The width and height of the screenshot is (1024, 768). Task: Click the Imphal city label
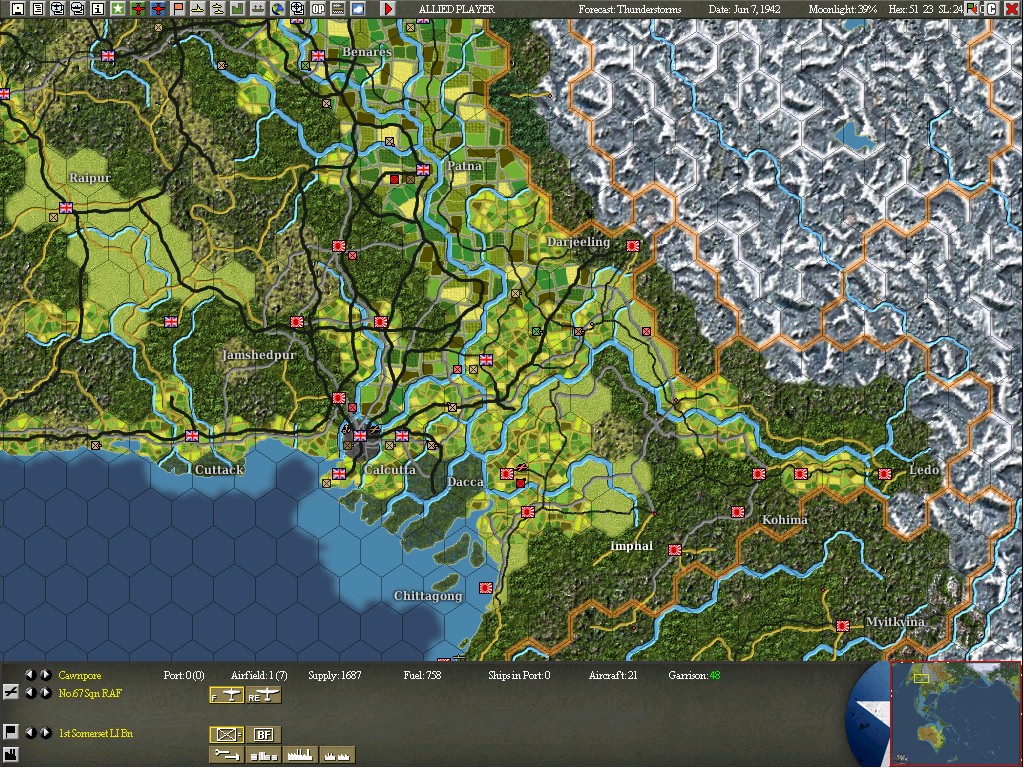tap(632, 546)
